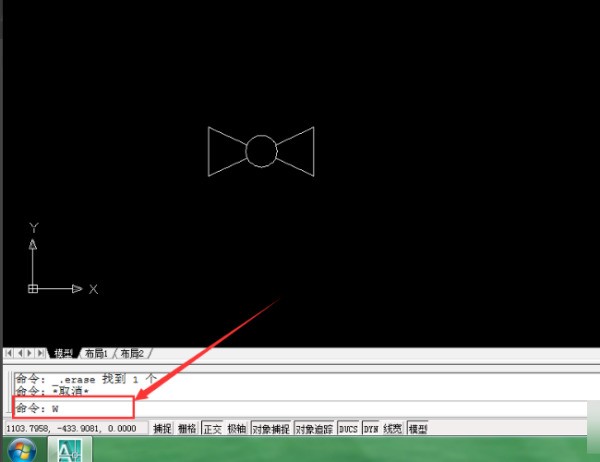600x462 pixels.
Task: Toggle 栅格 grid display
Action: [187, 429]
